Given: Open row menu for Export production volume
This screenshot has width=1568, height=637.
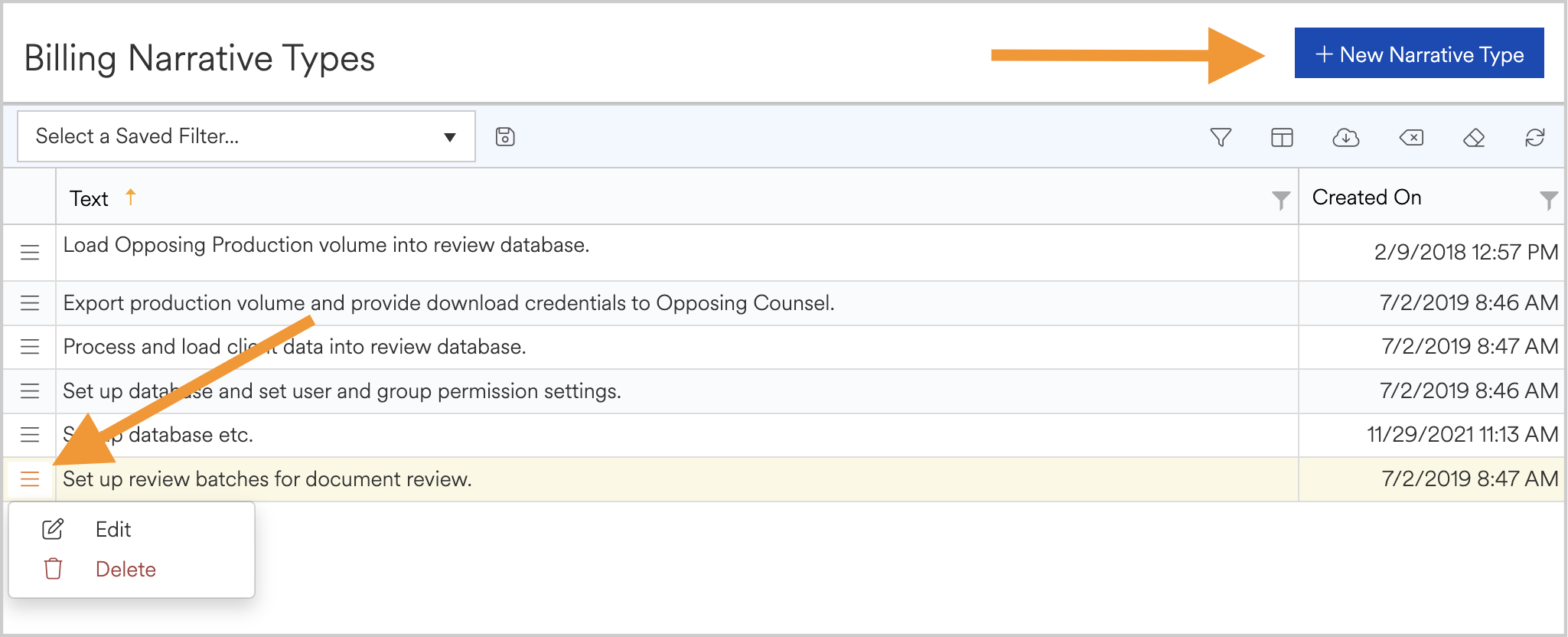Looking at the screenshot, I should pos(30,303).
